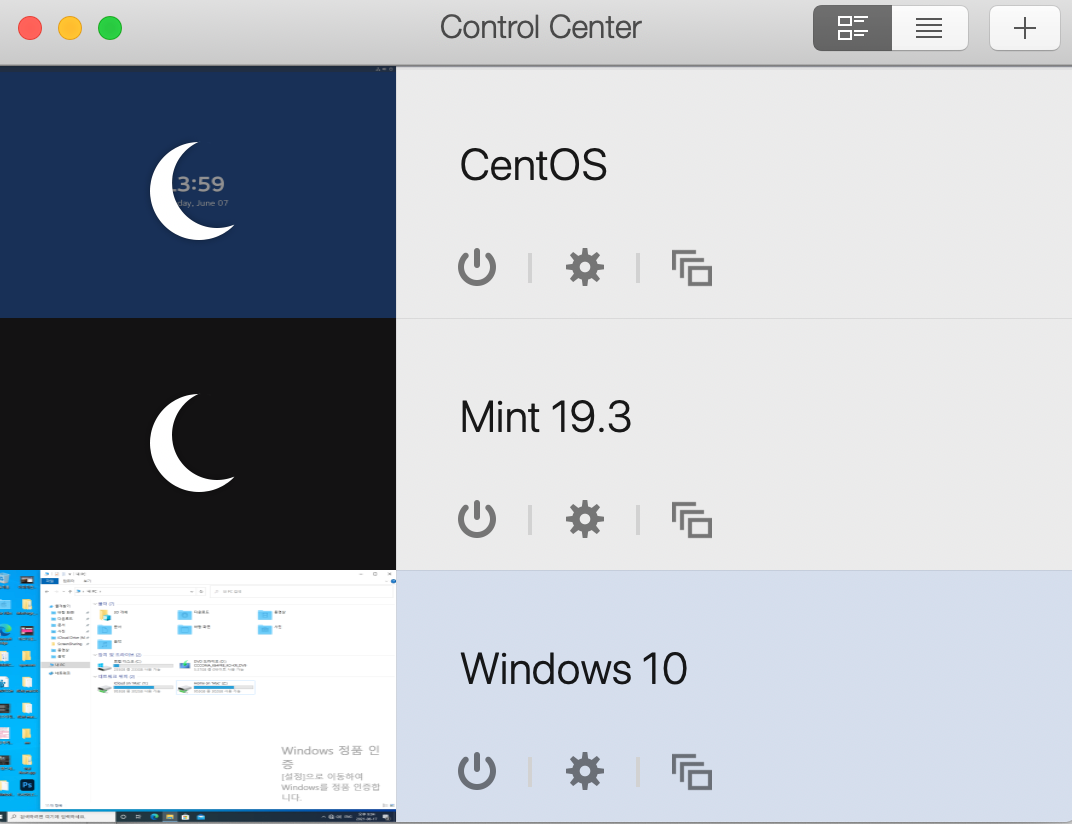Click the Mint 19.3 power icon
Viewport: 1072px width, 824px height.
pos(477,519)
